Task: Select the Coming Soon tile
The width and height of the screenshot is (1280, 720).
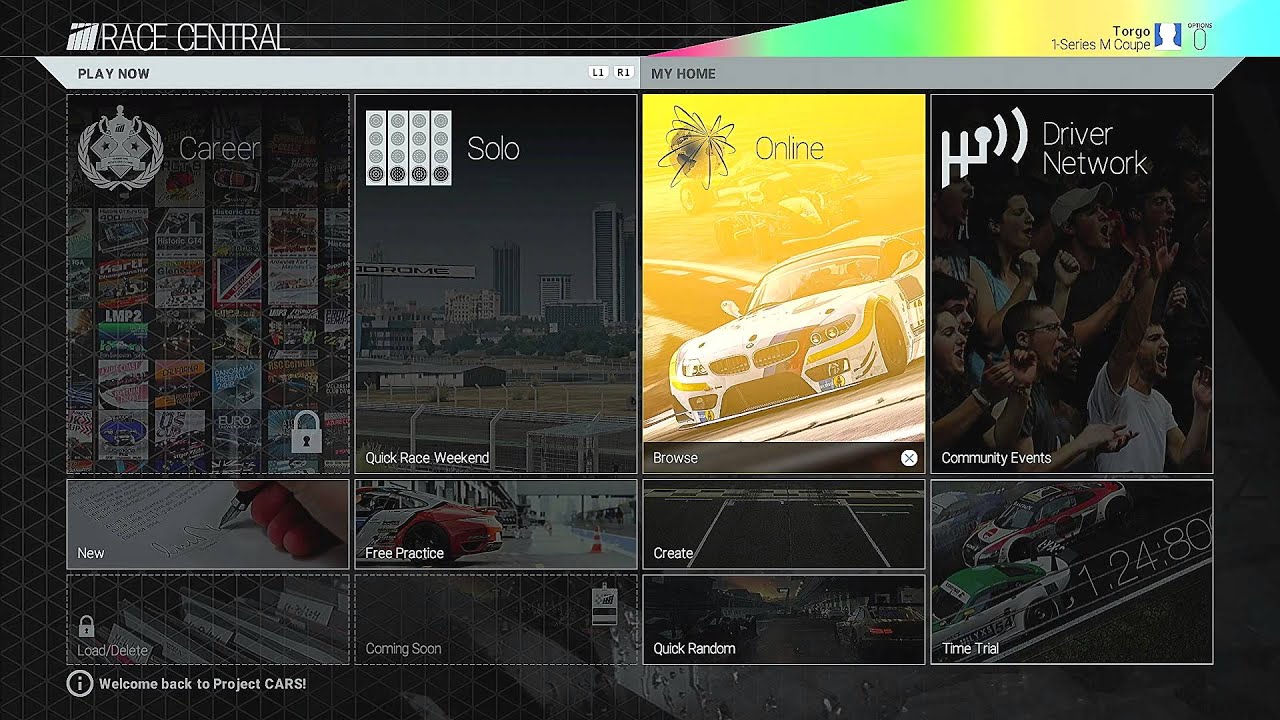Action: [x=496, y=619]
